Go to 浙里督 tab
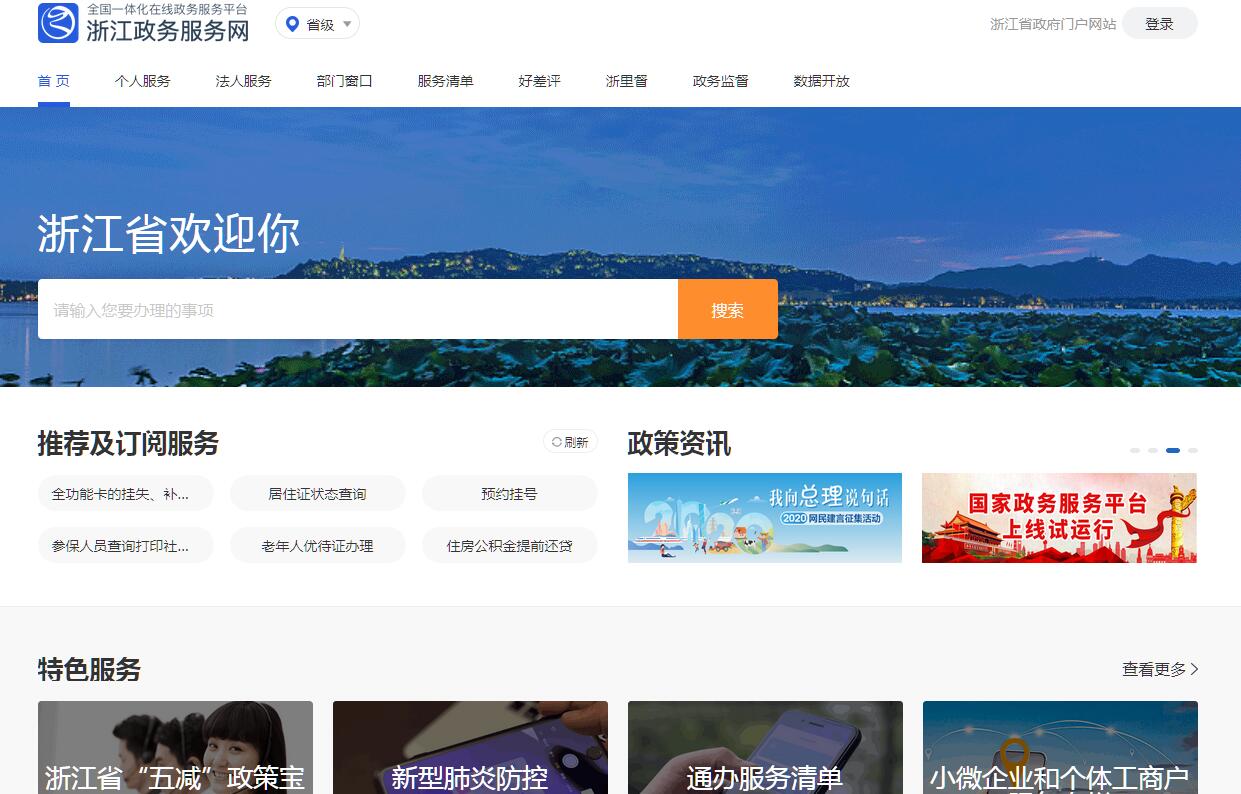This screenshot has width=1241, height=794. [x=626, y=81]
